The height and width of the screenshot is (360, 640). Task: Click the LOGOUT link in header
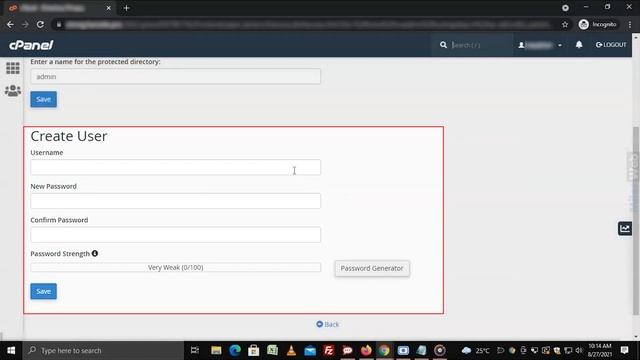tap(611, 44)
